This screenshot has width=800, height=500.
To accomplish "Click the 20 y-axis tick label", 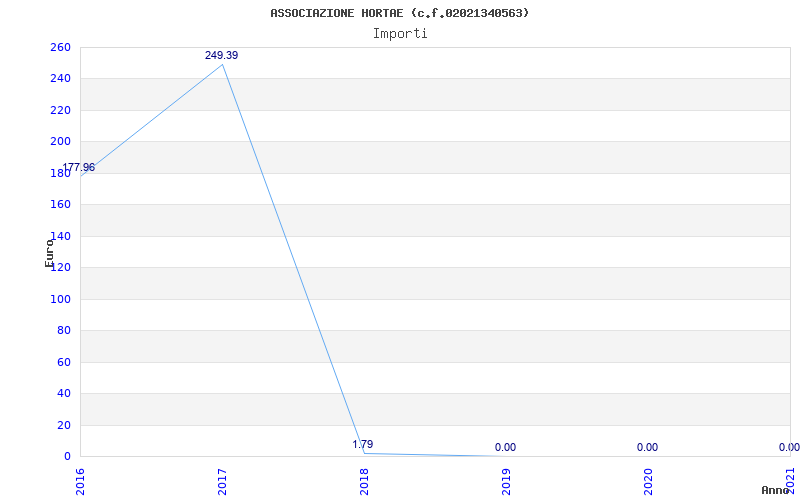I will pos(63,425).
